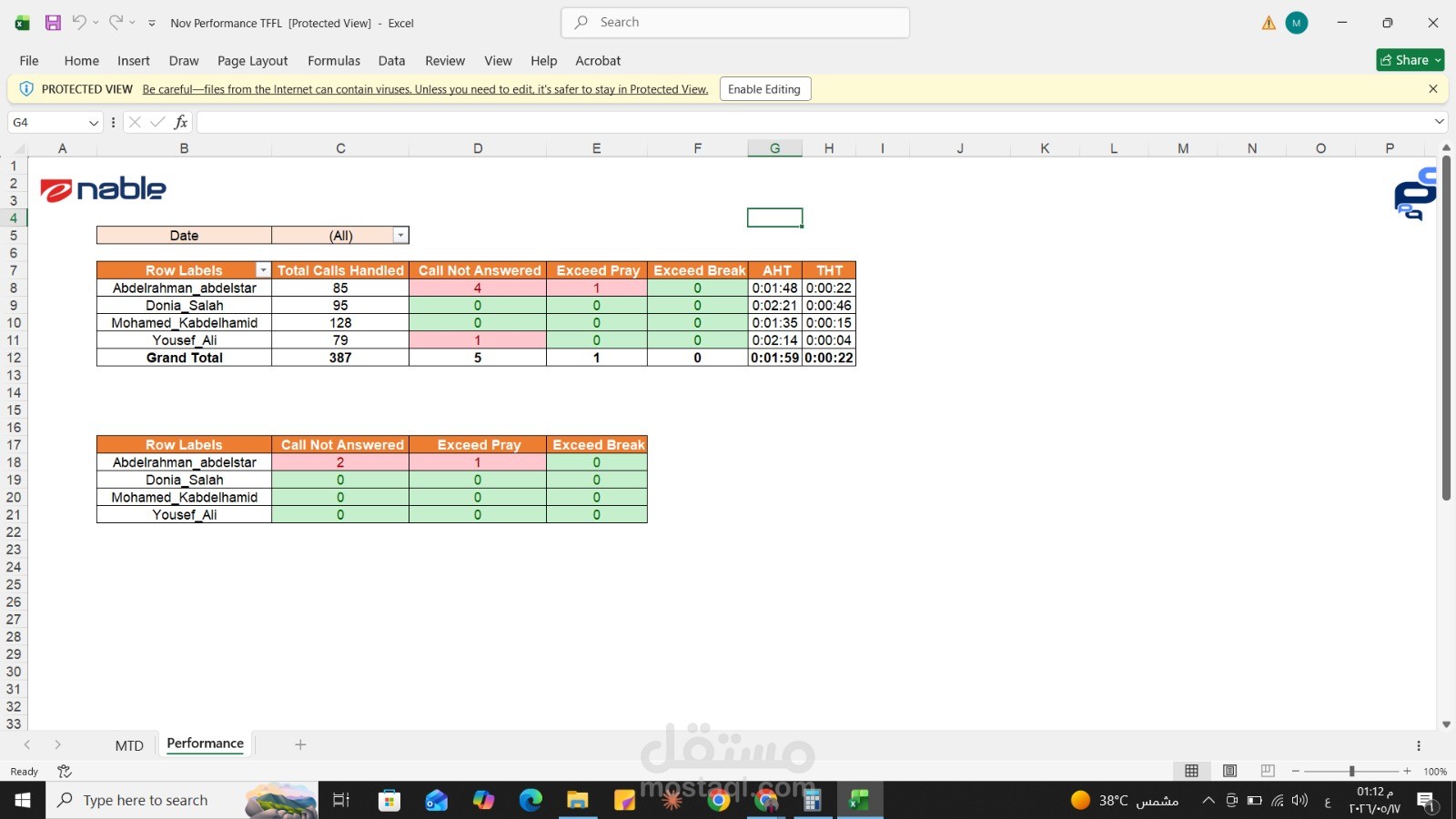Click the yellow warning triangle icon
The height and width of the screenshot is (819, 1456).
(x=1269, y=23)
